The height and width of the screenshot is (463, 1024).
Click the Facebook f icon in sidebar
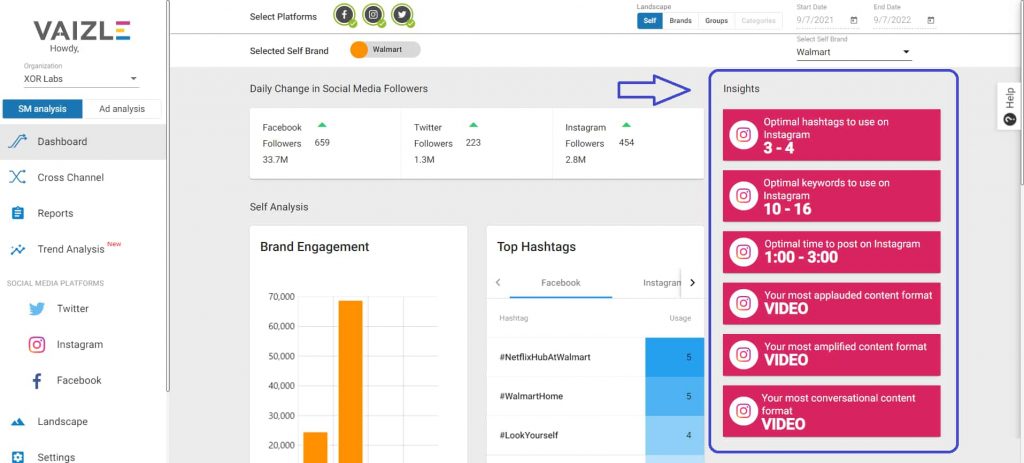37,381
